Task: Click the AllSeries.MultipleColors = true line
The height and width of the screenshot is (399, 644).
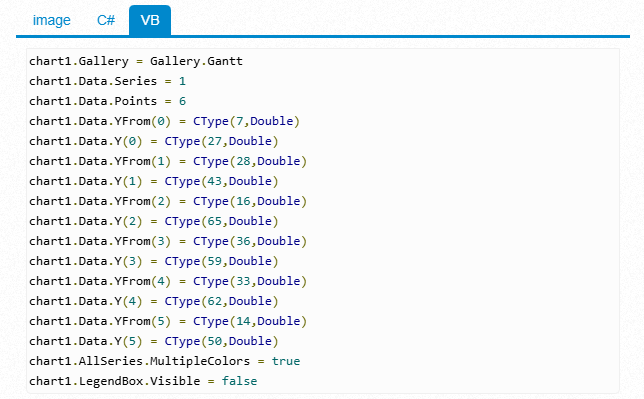Action: pyautogui.click(x=165, y=361)
